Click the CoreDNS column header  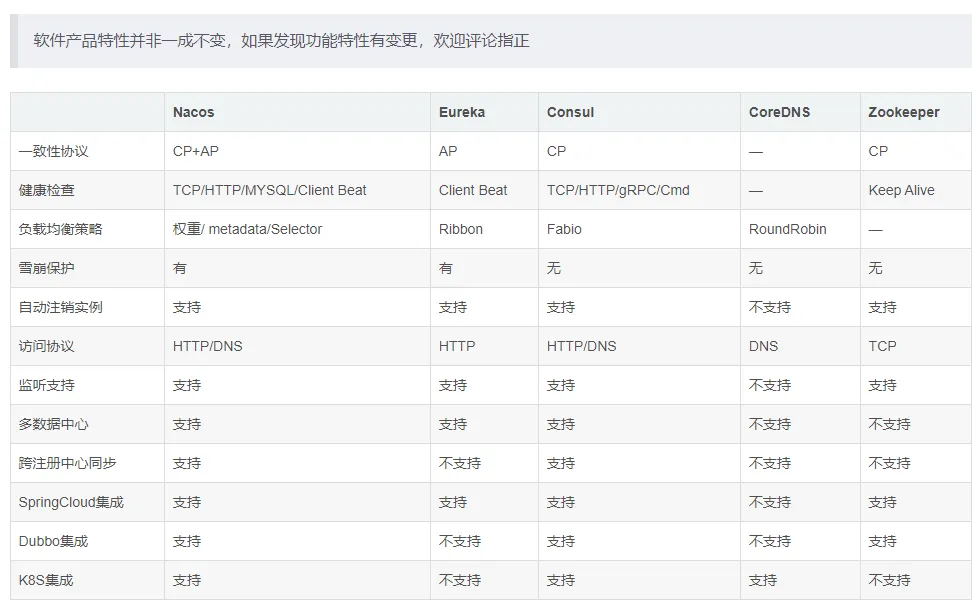[779, 113]
